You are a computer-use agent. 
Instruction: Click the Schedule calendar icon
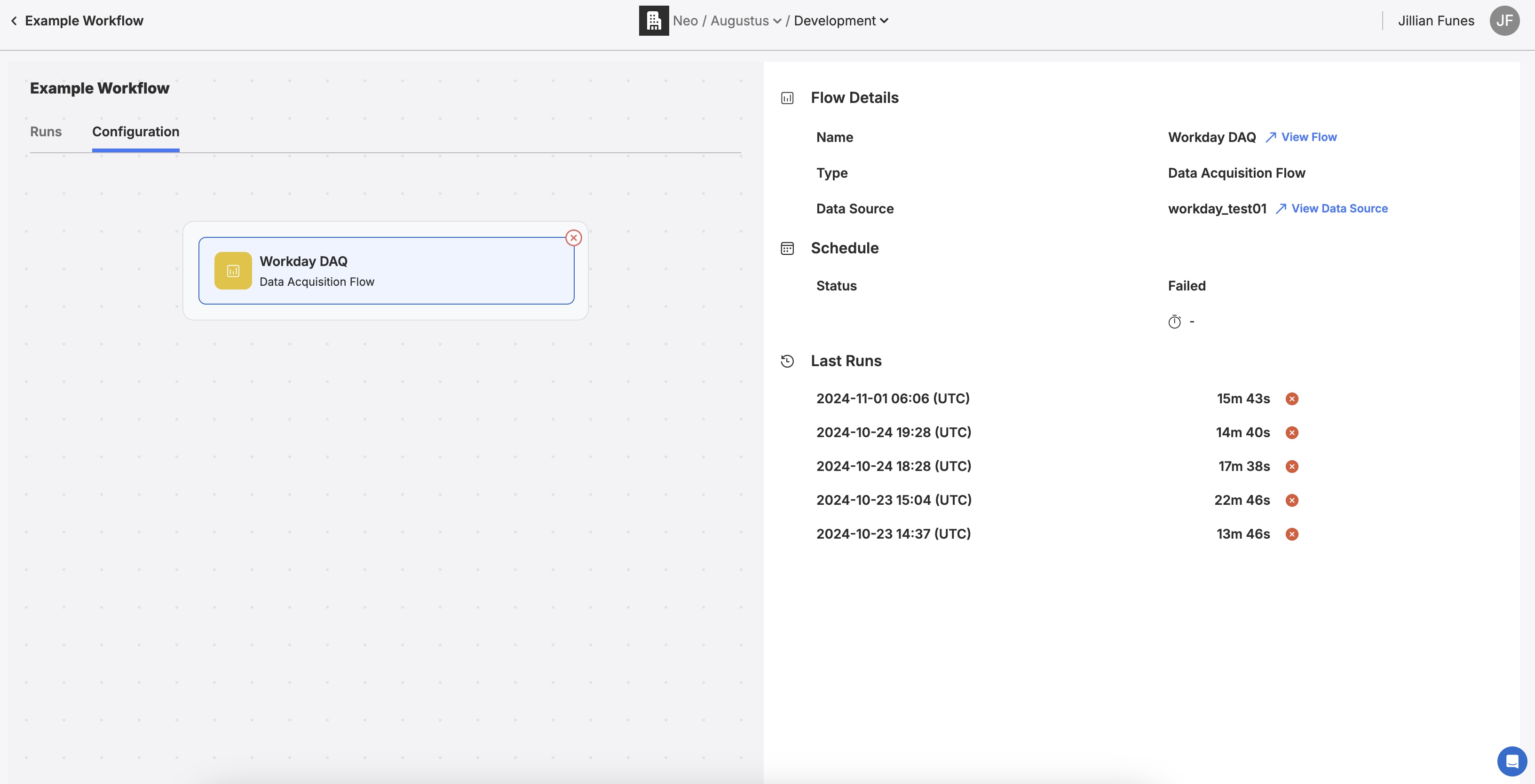pyautogui.click(x=787, y=249)
